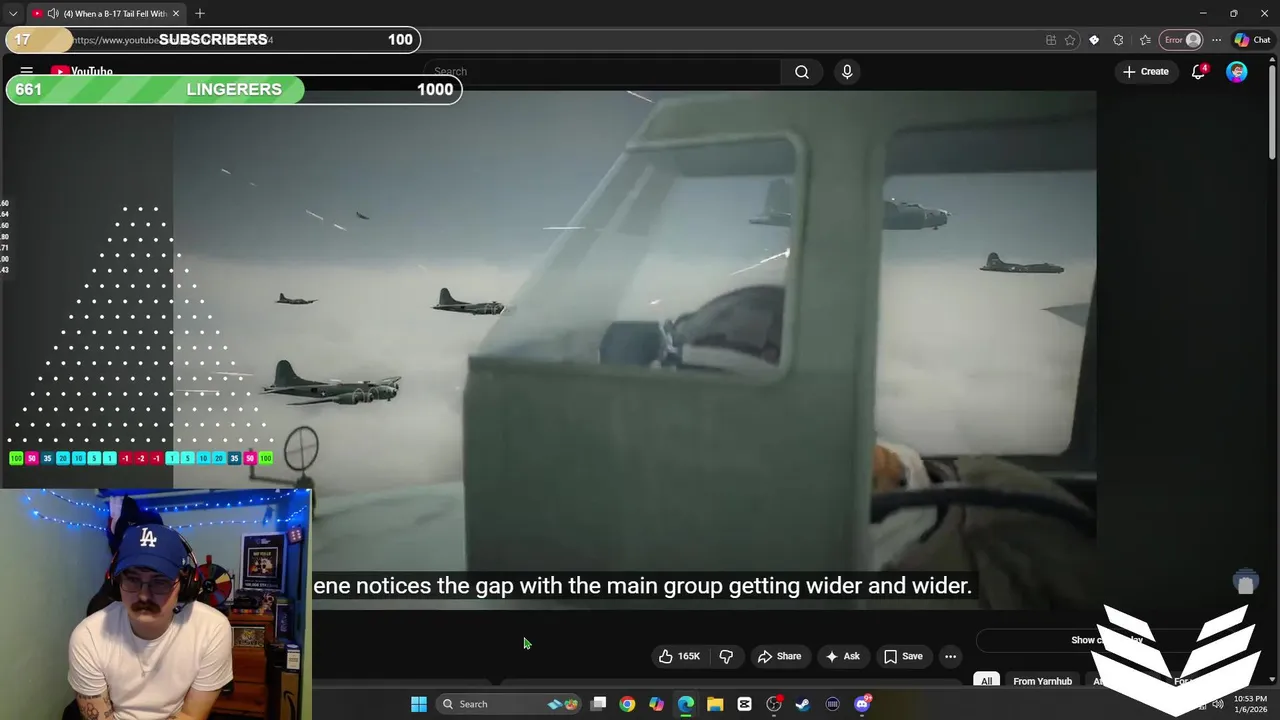Click the YouTube search magnifier button
The width and height of the screenshot is (1280, 720).
[802, 72]
